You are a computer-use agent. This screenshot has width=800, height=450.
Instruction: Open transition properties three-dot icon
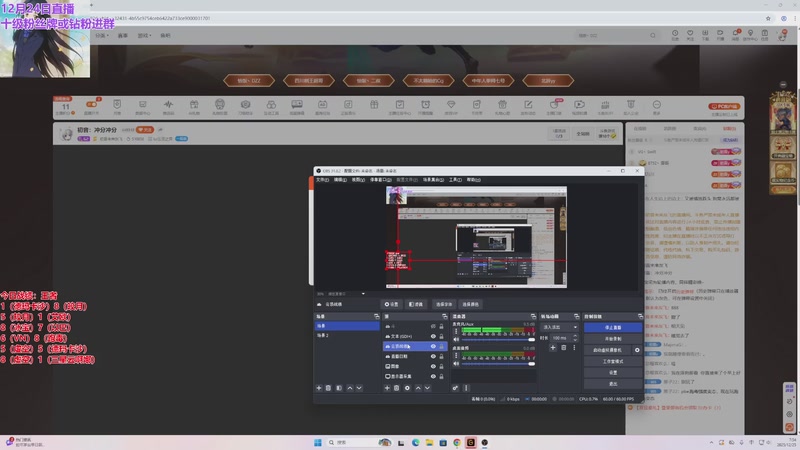coord(574,348)
